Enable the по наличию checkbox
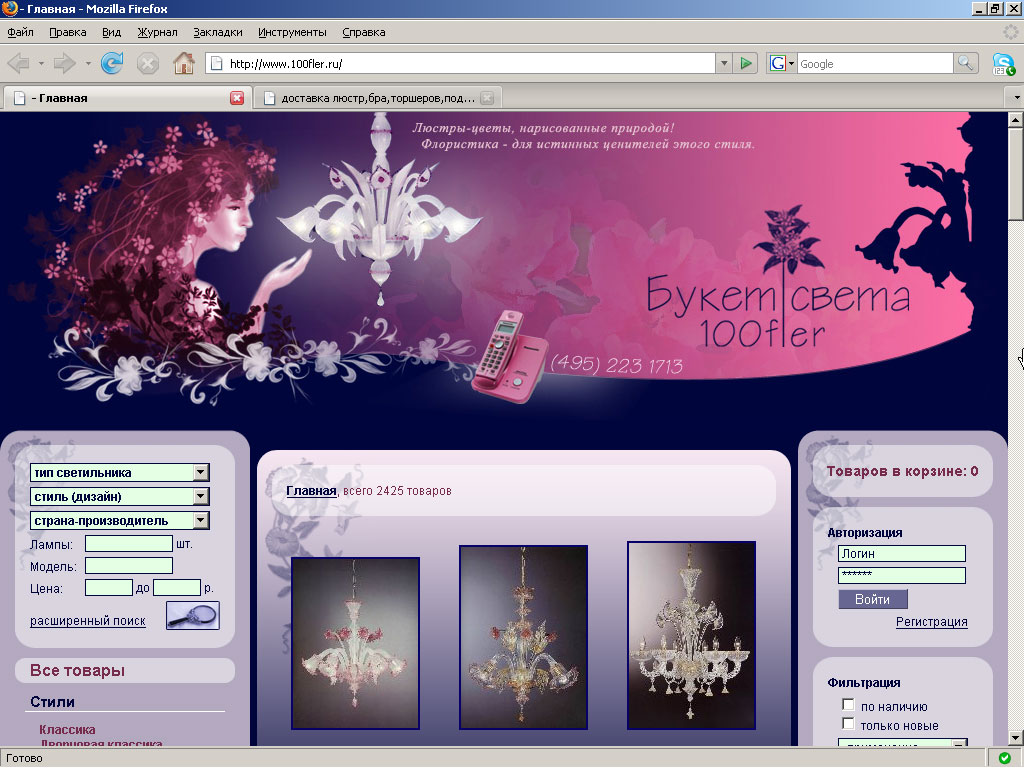This screenshot has height=768, width=1024. 848,704
